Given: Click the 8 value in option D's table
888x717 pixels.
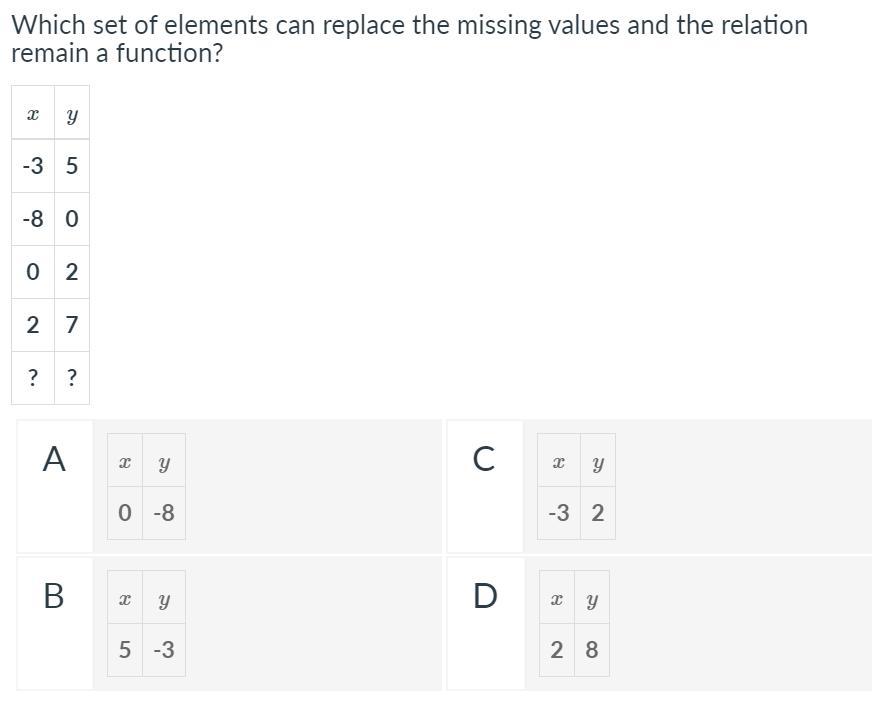Looking at the screenshot, I should pyautogui.click(x=591, y=650).
